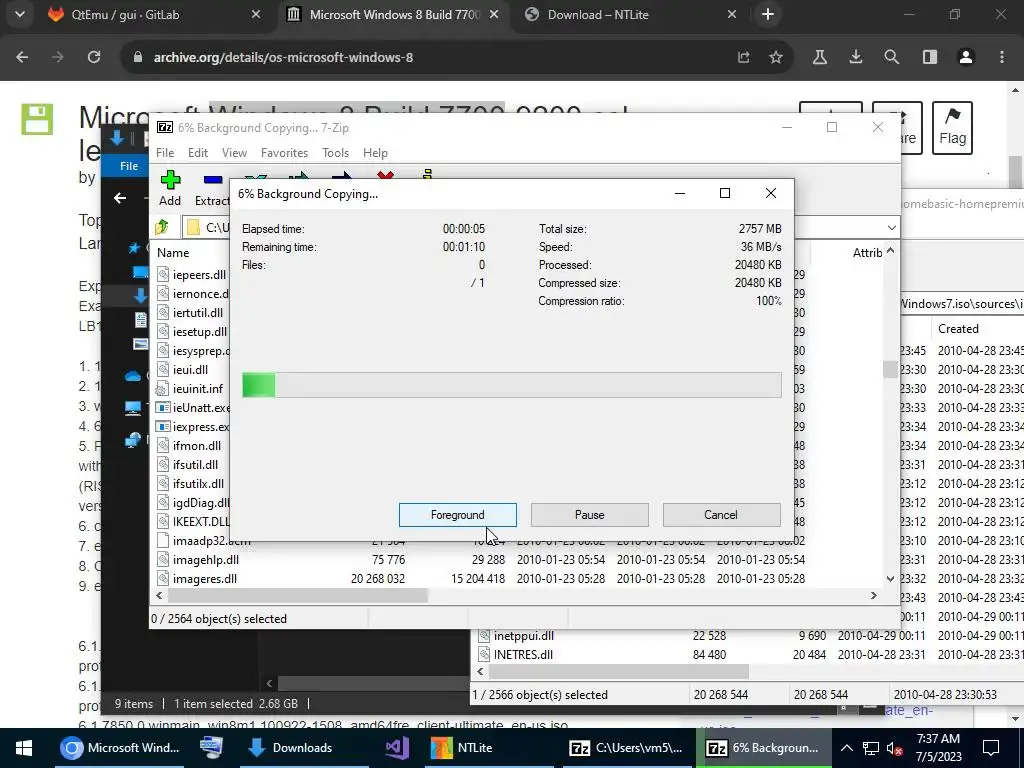Go up one folder level in 7-Zip
Viewport: 1024px width, 768px height.
[162, 227]
